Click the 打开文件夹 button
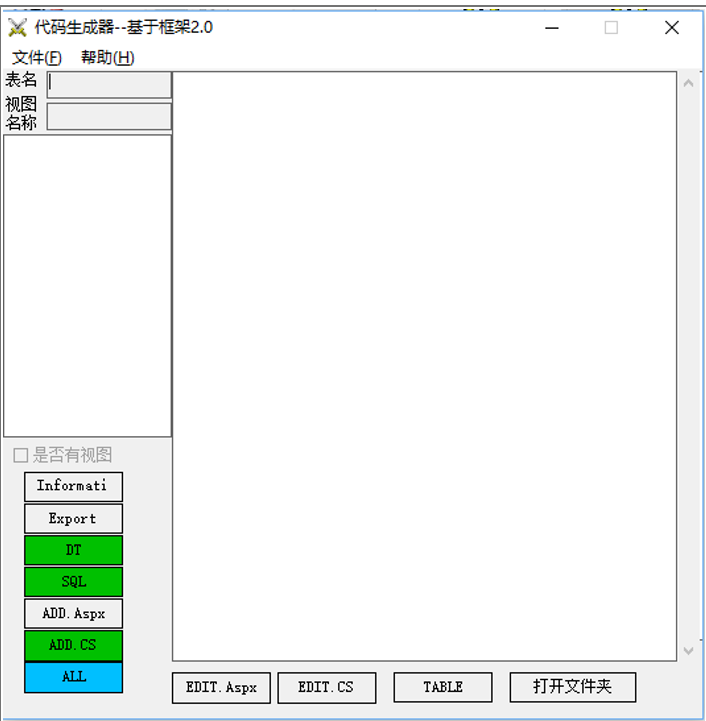This screenshot has width=706, height=721. click(x=573, y=687)
